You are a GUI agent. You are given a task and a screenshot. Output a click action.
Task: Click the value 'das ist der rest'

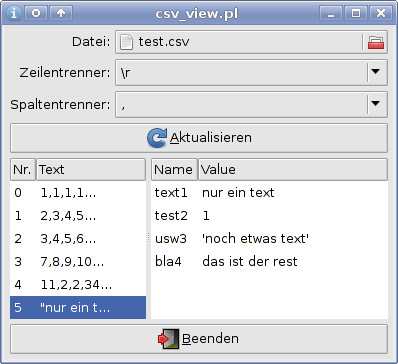coord(250,262)
